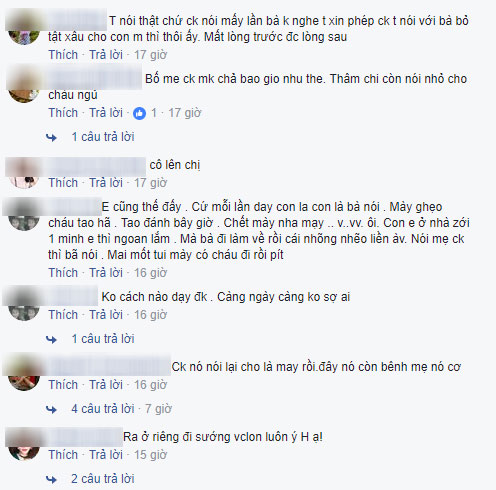
Task: Reply to 'cô lên chị' comment via Trả lời
Action: coord(106,183)
